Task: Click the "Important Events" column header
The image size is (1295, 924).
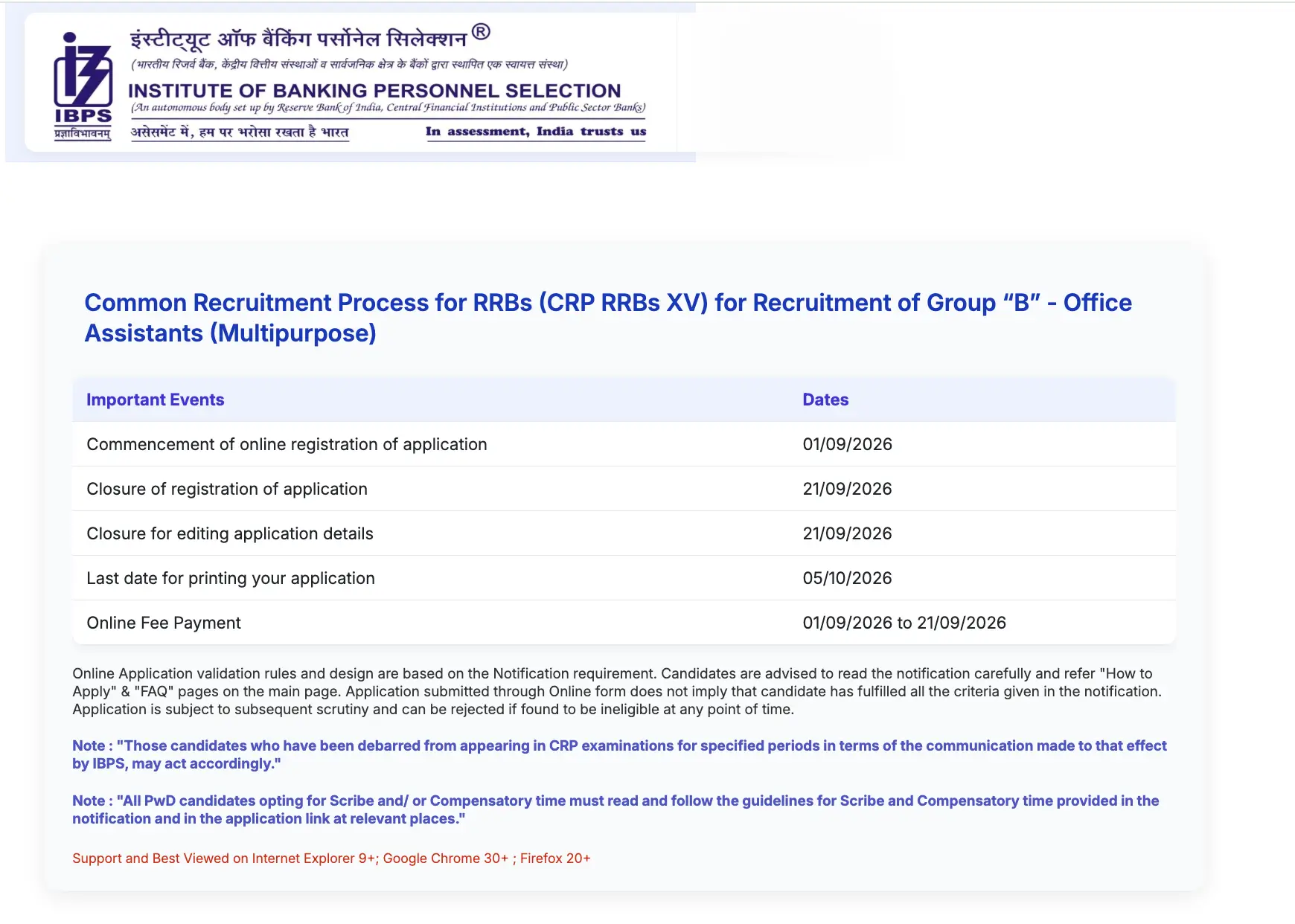Action: (x=155, y=400)
